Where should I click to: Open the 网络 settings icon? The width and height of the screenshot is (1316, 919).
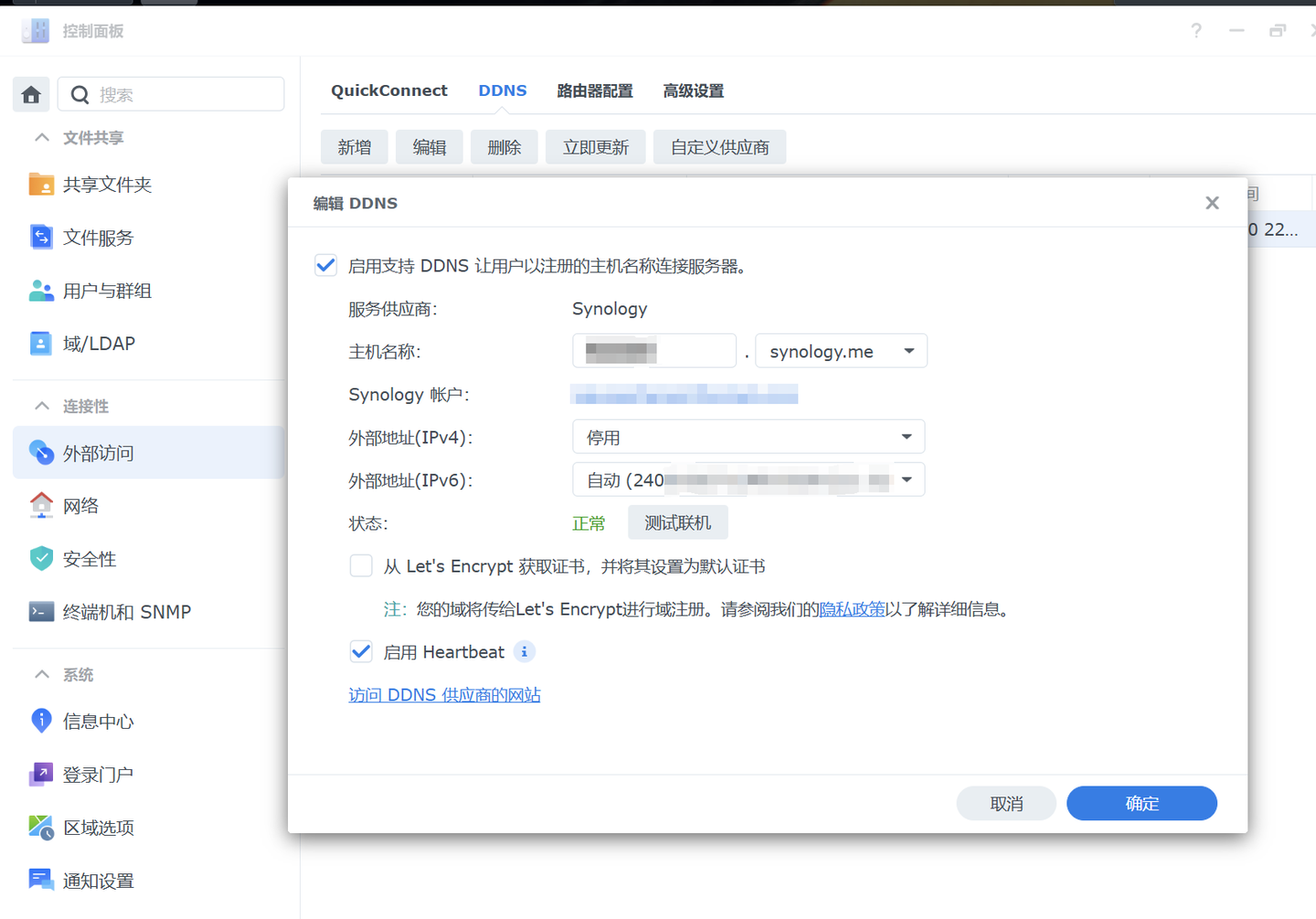tap(40, 504)
